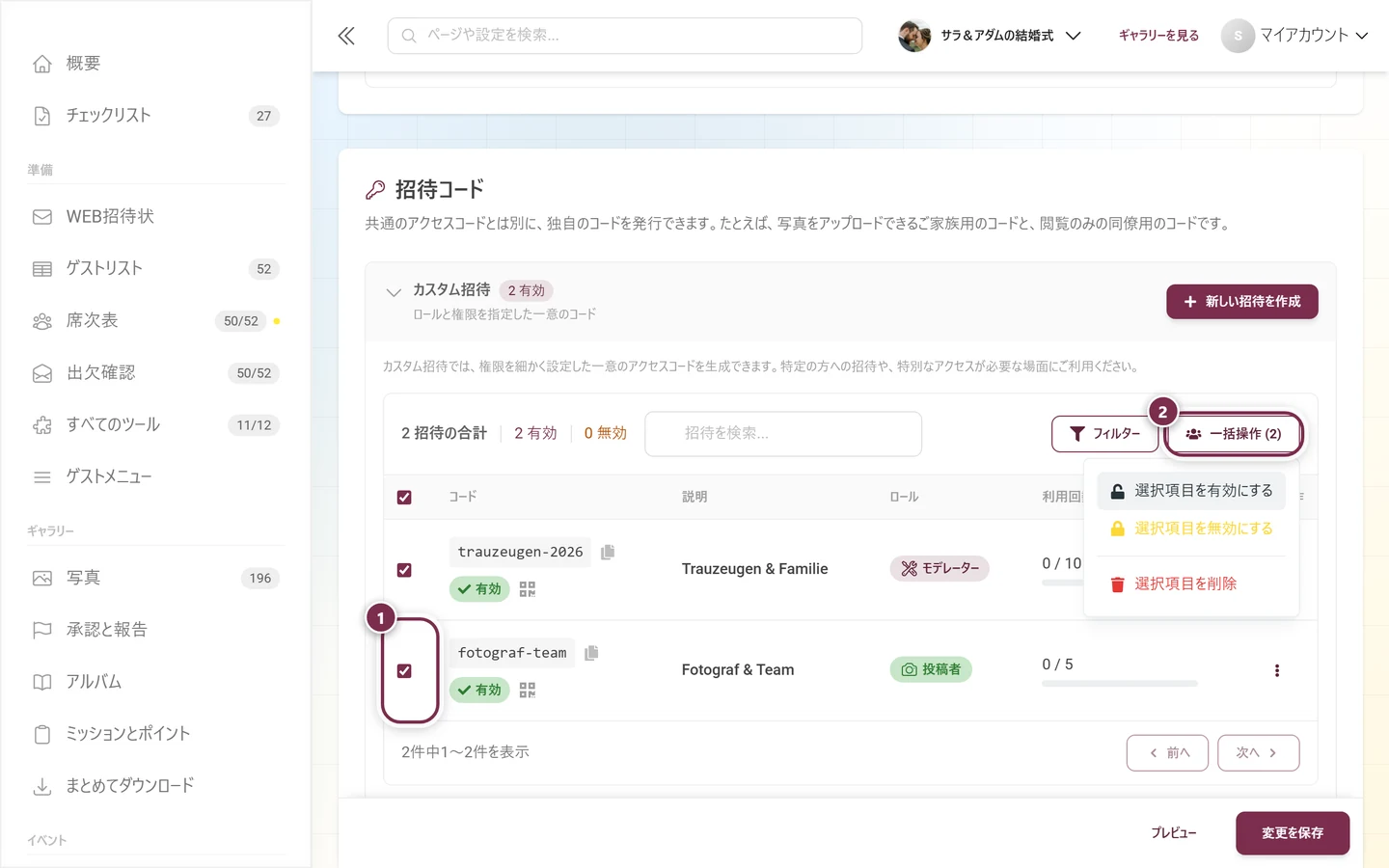Open the フィルター dropdown
The height and width of the screenshot is (868, 1389).
click(x=1104, y=434)
